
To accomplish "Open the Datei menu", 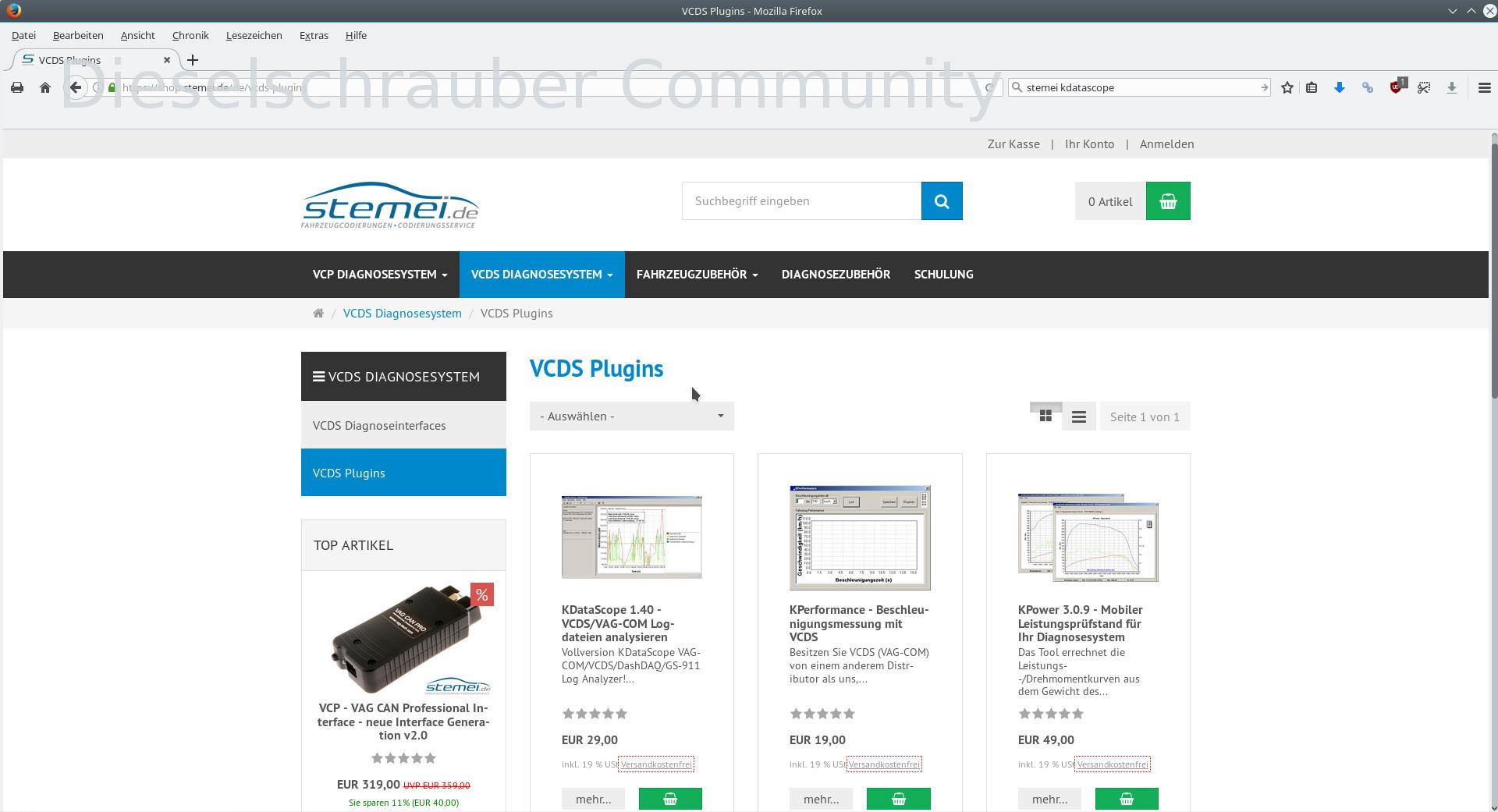I will pos(23,35).
